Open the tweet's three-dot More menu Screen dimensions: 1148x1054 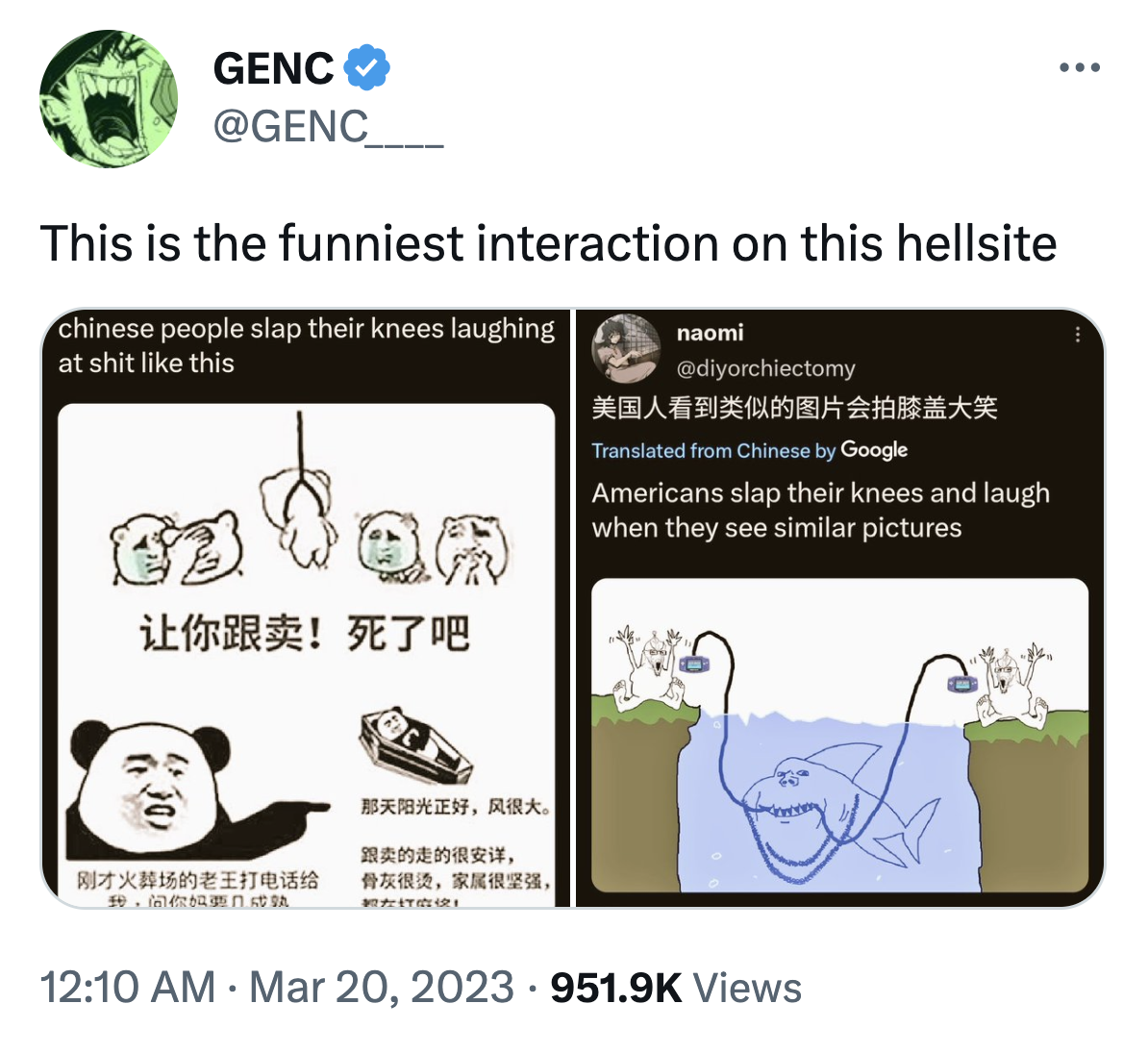point(1080,65)
